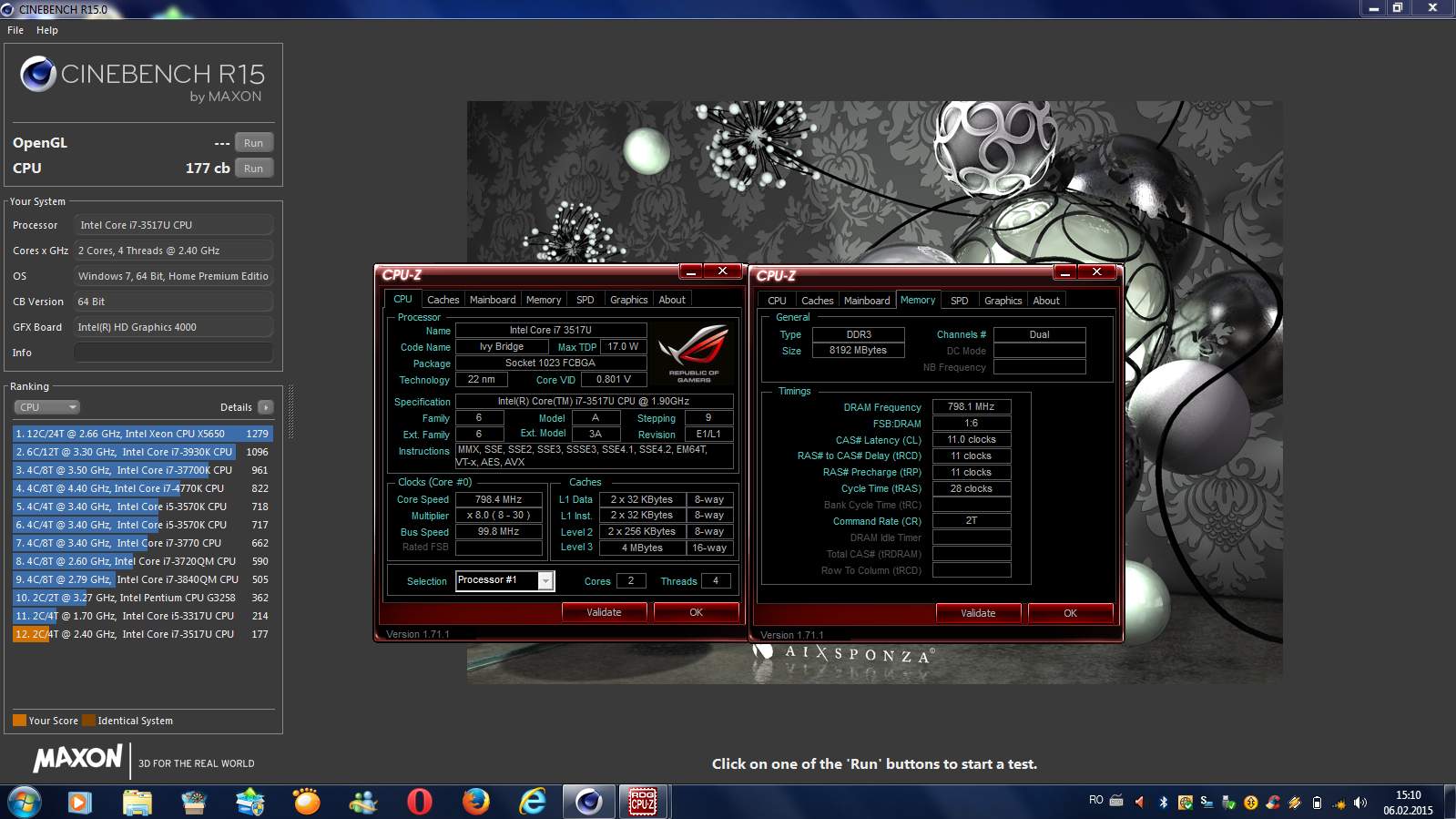This screenshot has width=1456, height=819.
Task: Launch Opera browser from taskbar
Action: pos(420,802)
